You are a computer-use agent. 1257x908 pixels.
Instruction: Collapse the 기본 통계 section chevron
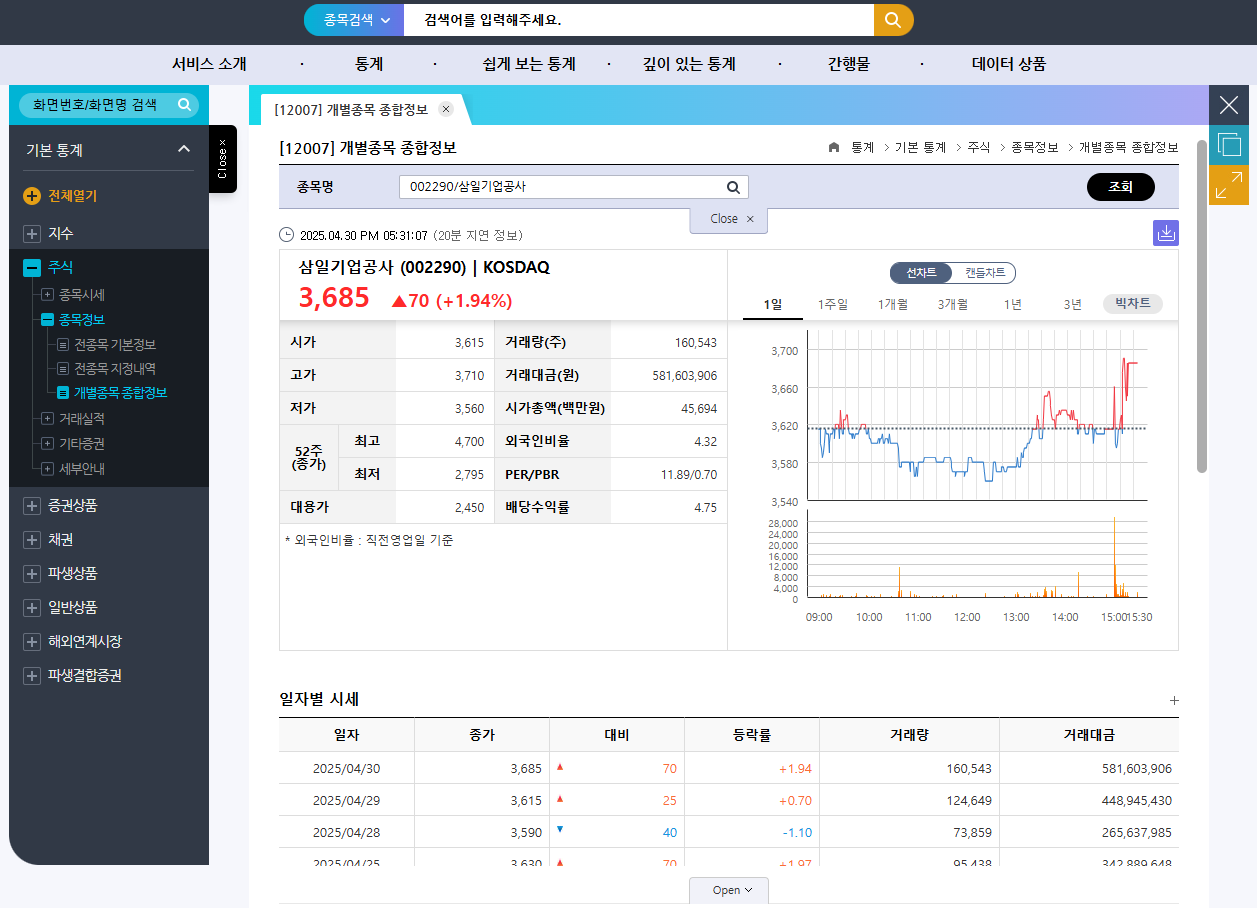point(183,150)
